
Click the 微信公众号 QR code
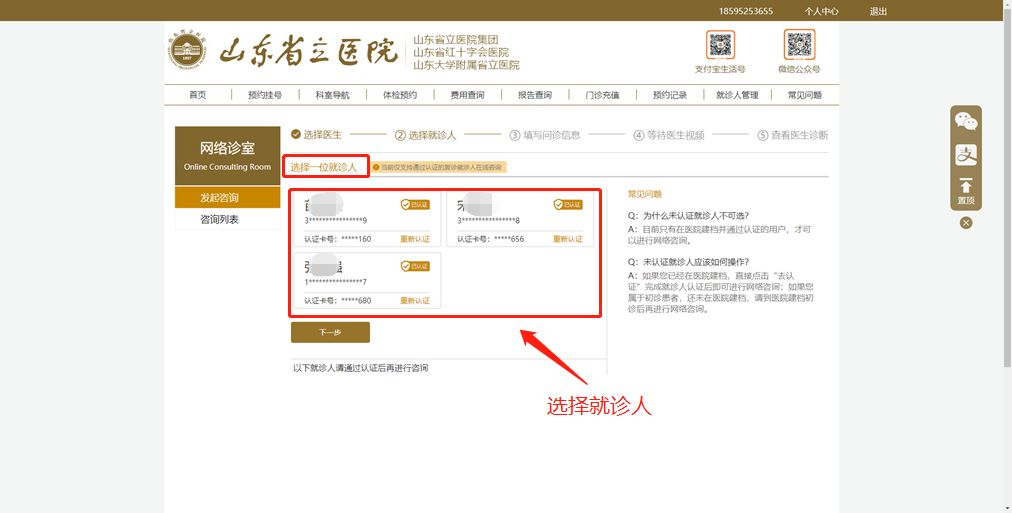pyautogui.click(x=798, y=45)
